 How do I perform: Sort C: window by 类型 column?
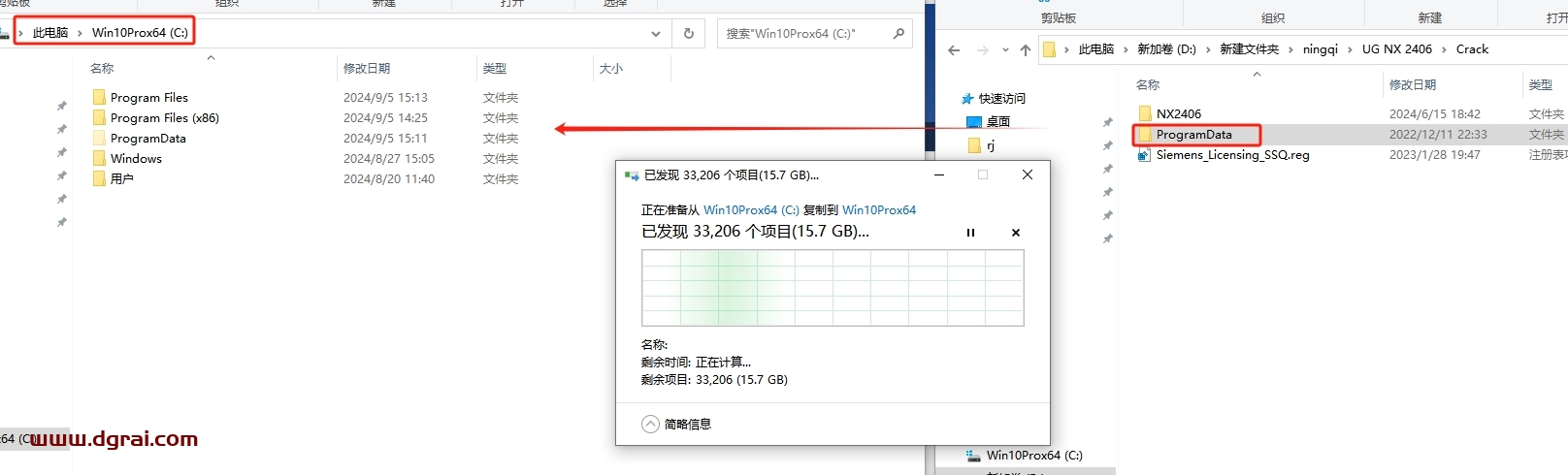[495, 69]
